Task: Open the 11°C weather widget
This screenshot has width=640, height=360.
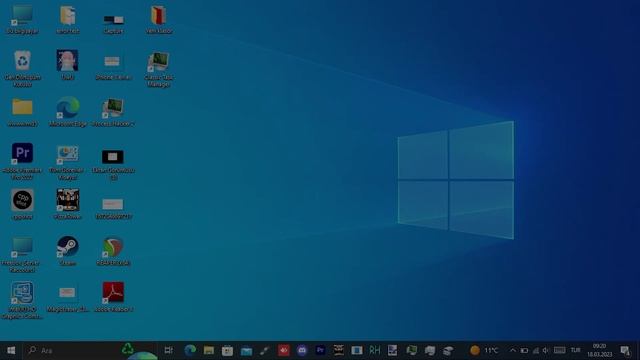Action: click(484, 350)
